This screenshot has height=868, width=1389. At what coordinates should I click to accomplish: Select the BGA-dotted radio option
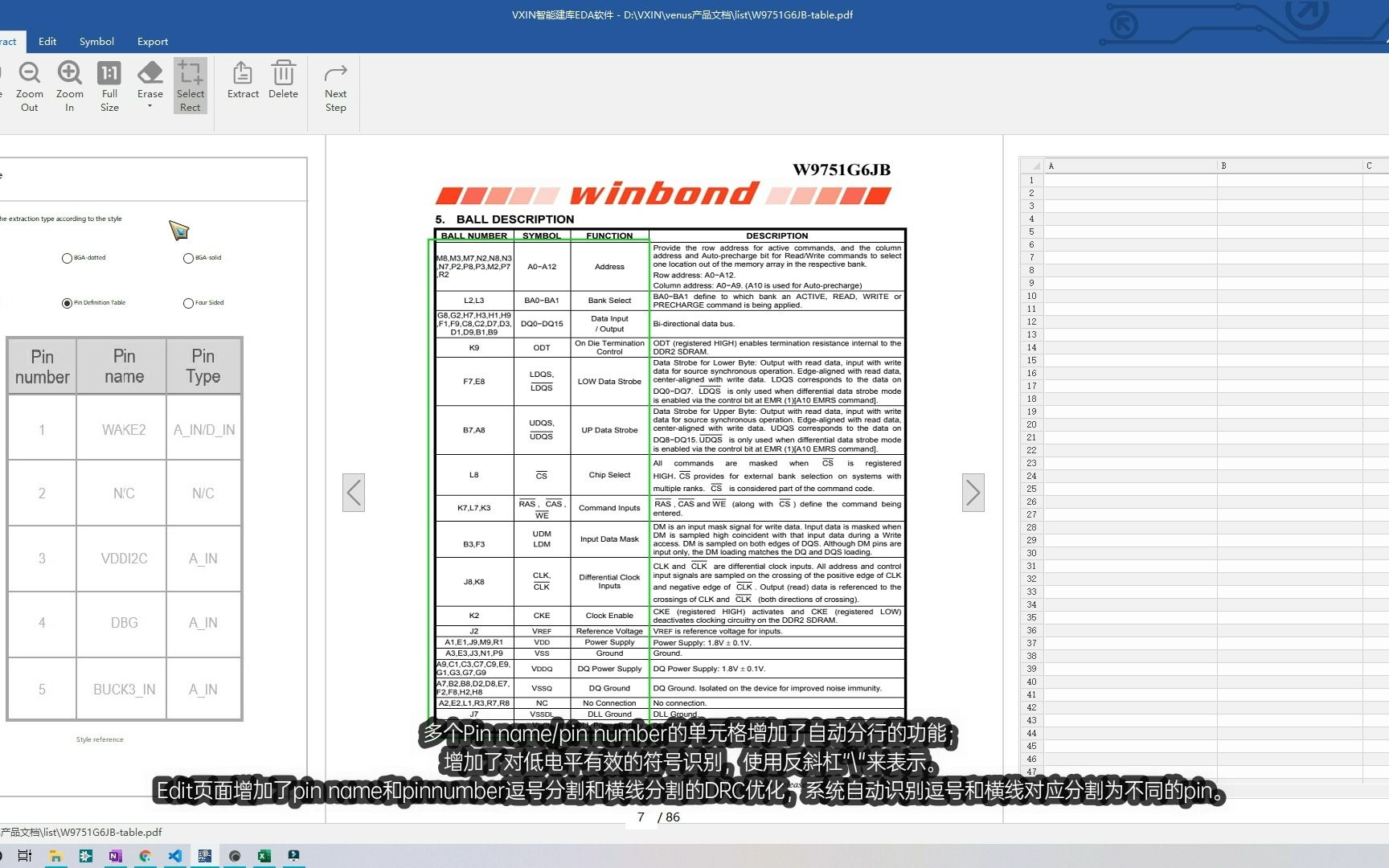(67, 258)
